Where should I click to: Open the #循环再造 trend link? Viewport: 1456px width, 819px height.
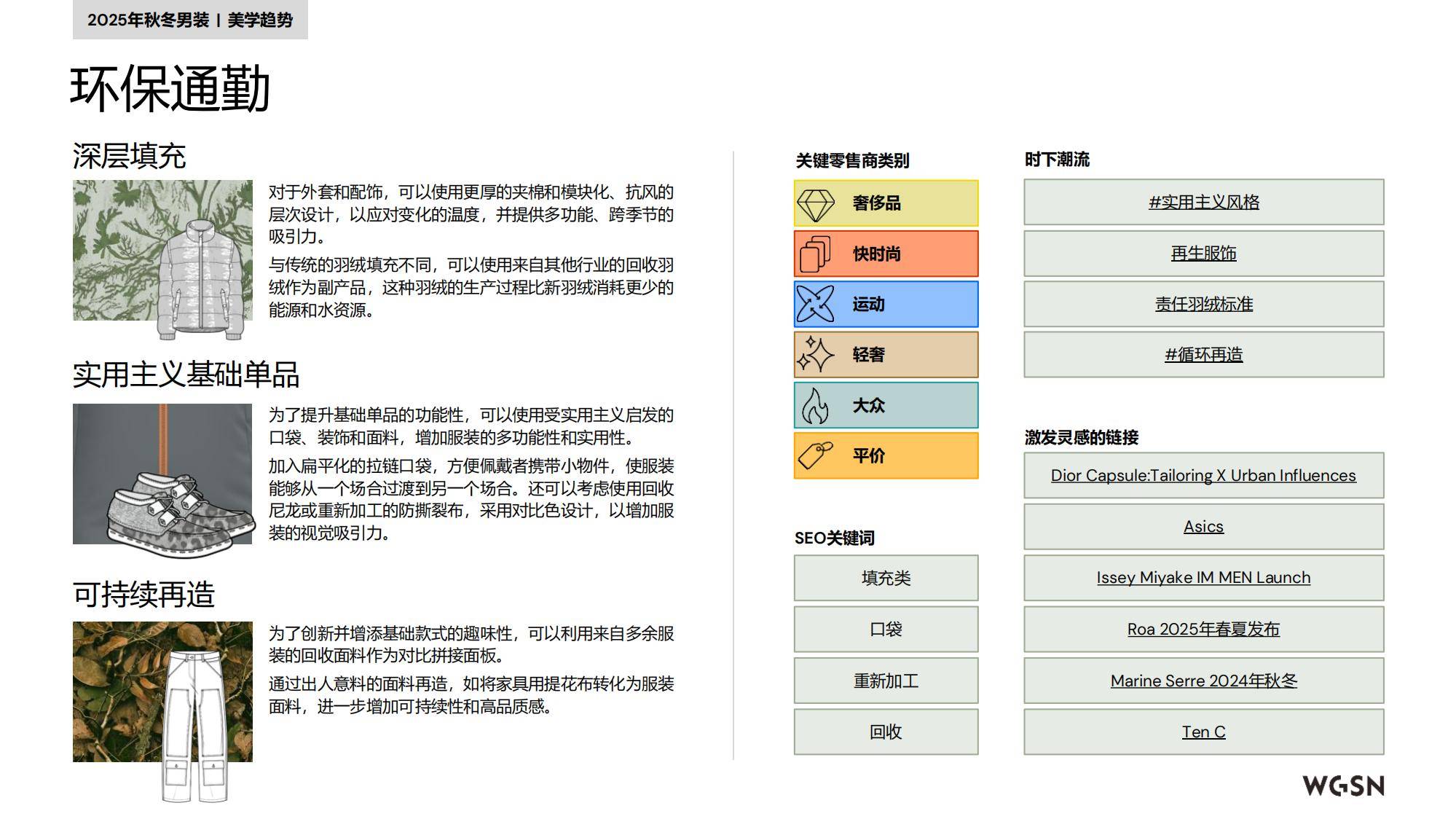click(x=1203, y=355)
